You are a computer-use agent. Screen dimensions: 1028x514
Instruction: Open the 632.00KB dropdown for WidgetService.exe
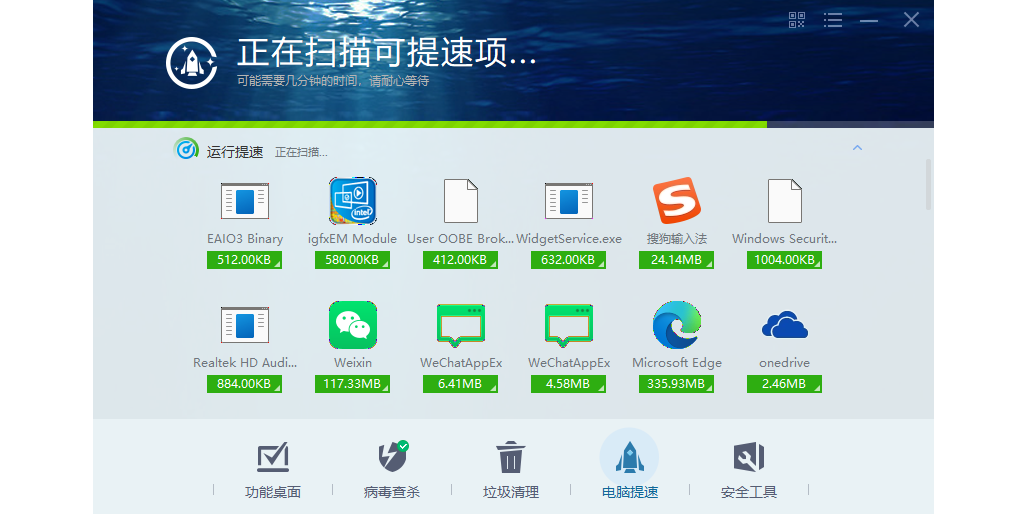(568, 260)
